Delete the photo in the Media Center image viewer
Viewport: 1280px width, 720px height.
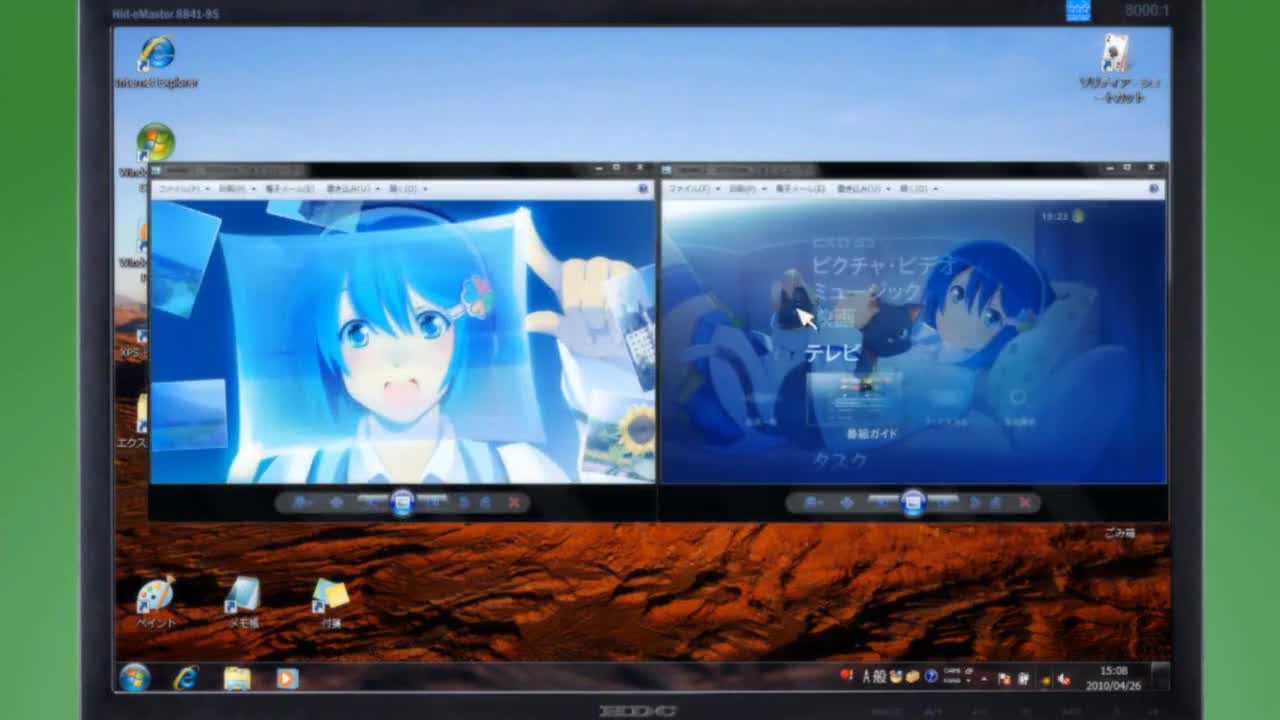[1024, 502]
